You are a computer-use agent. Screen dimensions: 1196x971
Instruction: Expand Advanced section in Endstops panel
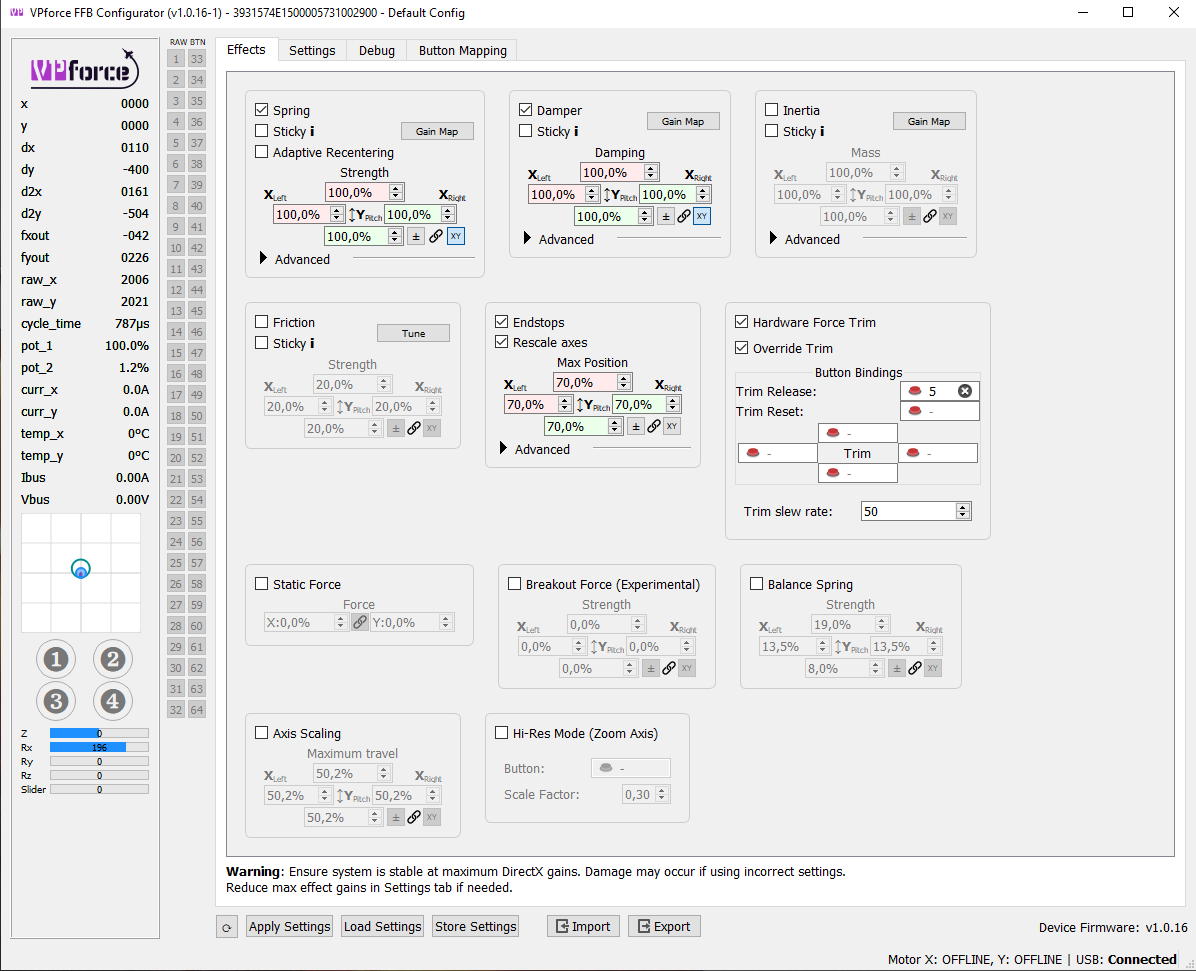[x=503, y=449]
